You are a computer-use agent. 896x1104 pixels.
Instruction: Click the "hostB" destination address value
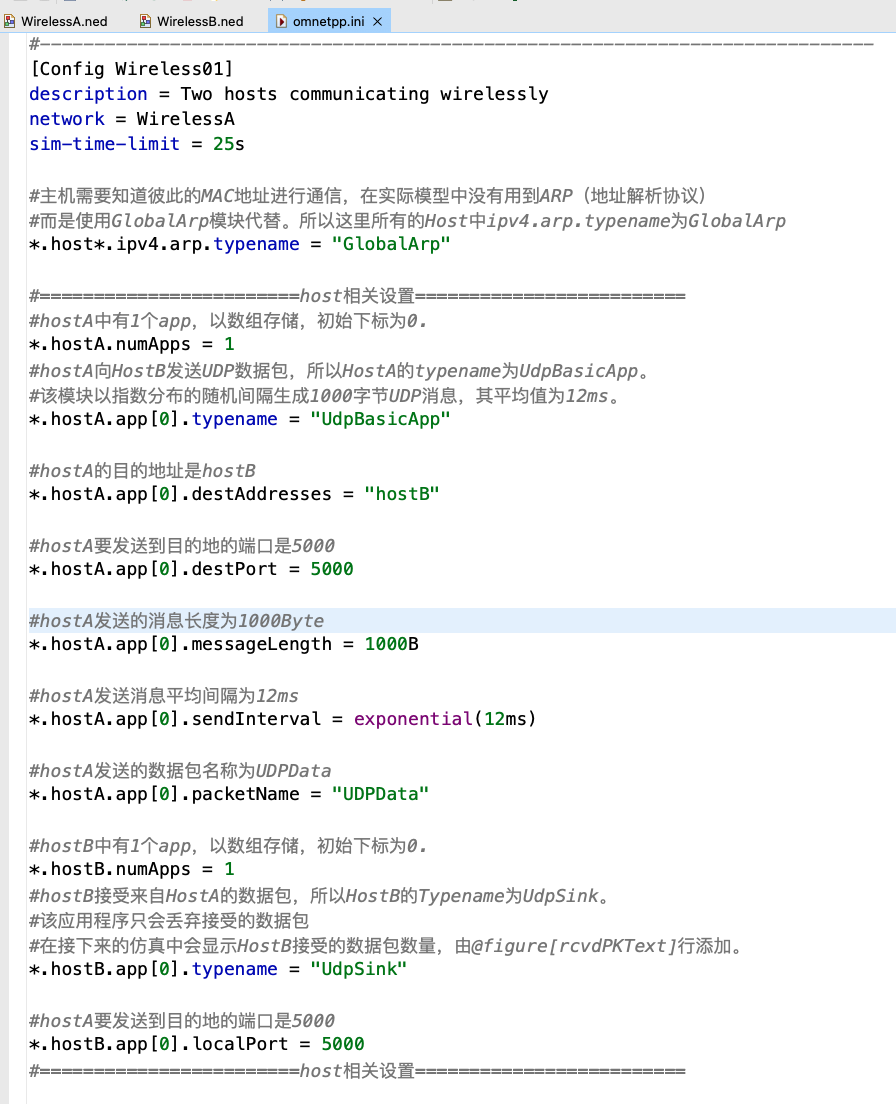[x=402, y=493]
